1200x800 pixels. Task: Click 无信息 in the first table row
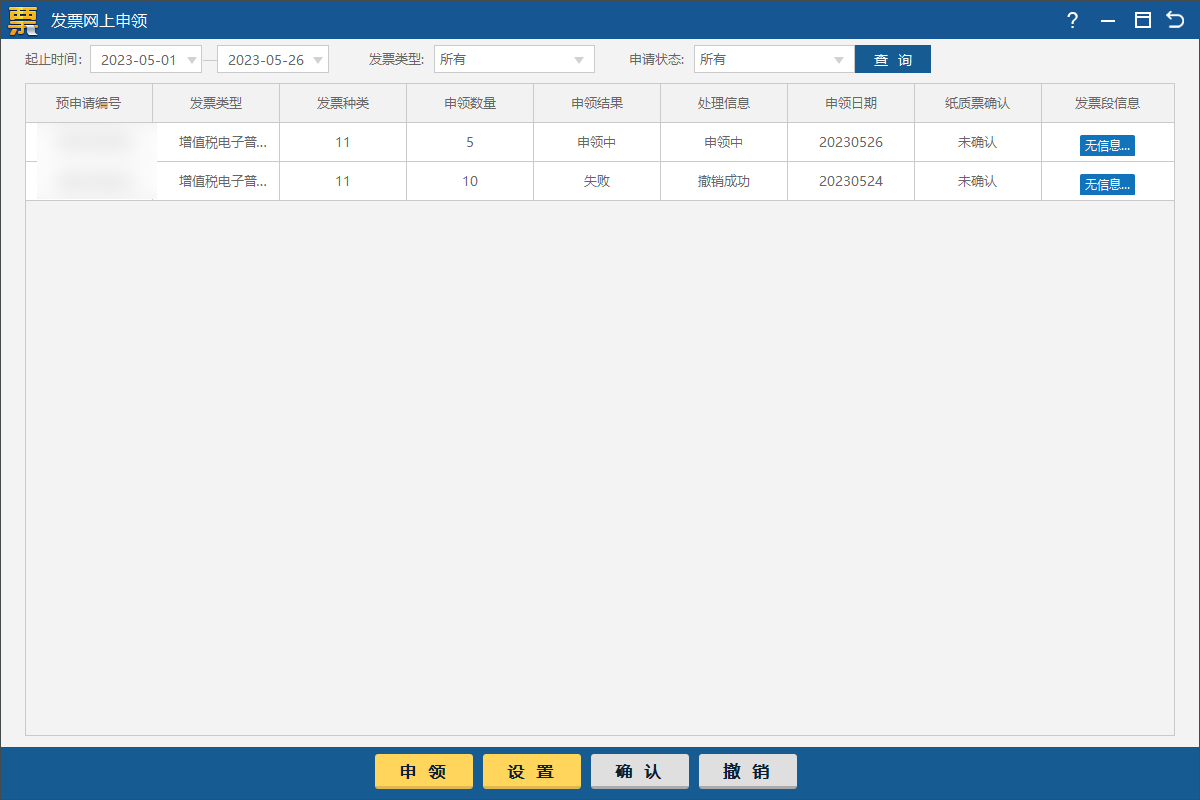click(x=1107, y=144)
